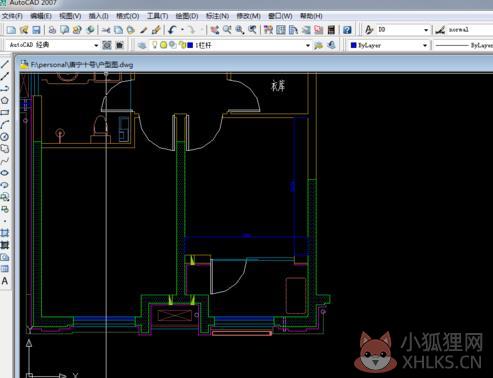The width and height of the screenshot is (493, 378).
Task: Open the ByLayer color control dropdown
Action: click(425, 45)
